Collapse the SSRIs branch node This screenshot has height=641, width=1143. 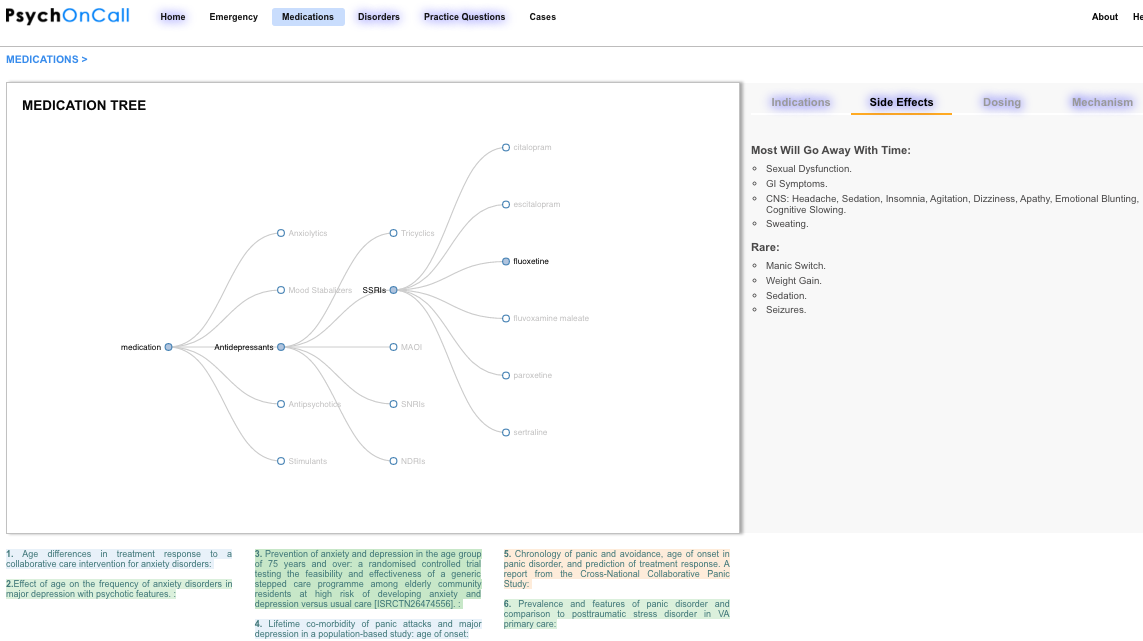click(394, 290)
